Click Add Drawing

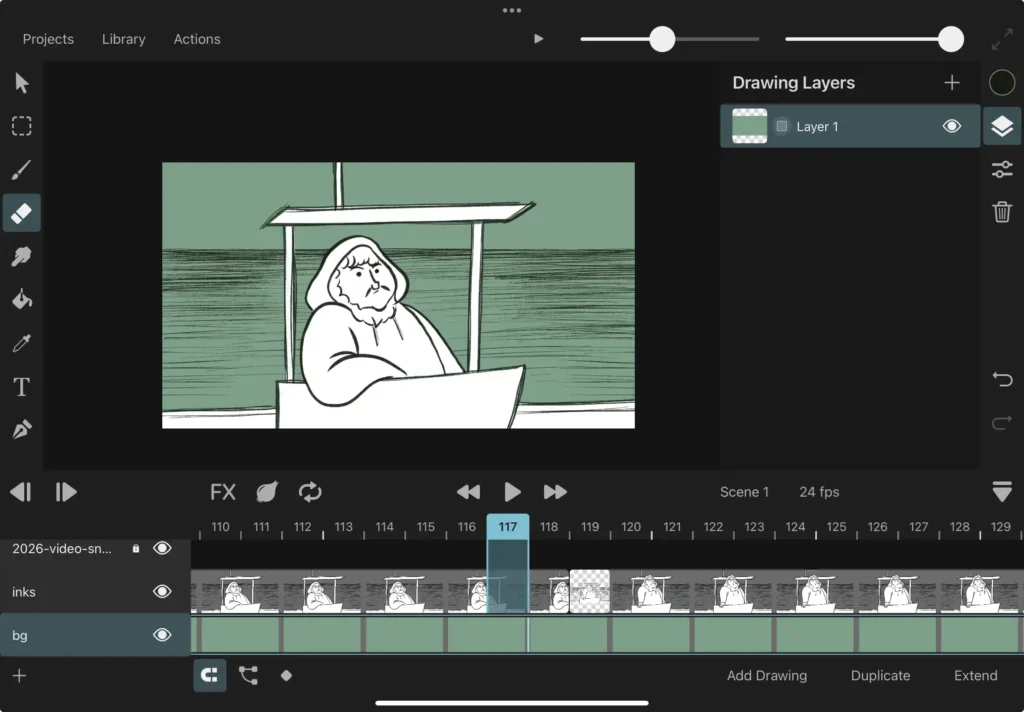767,675
